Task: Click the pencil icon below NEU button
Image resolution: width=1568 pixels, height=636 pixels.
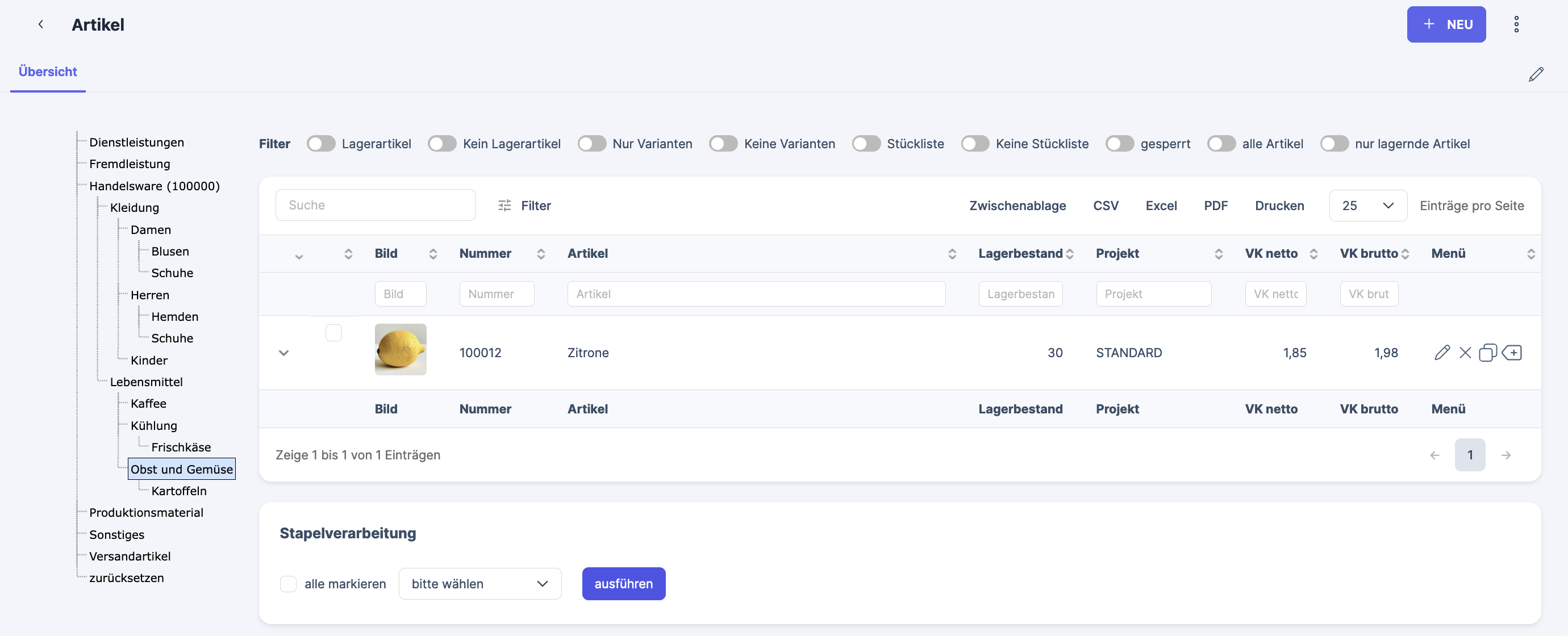Action: click(x=1535, y=74)
